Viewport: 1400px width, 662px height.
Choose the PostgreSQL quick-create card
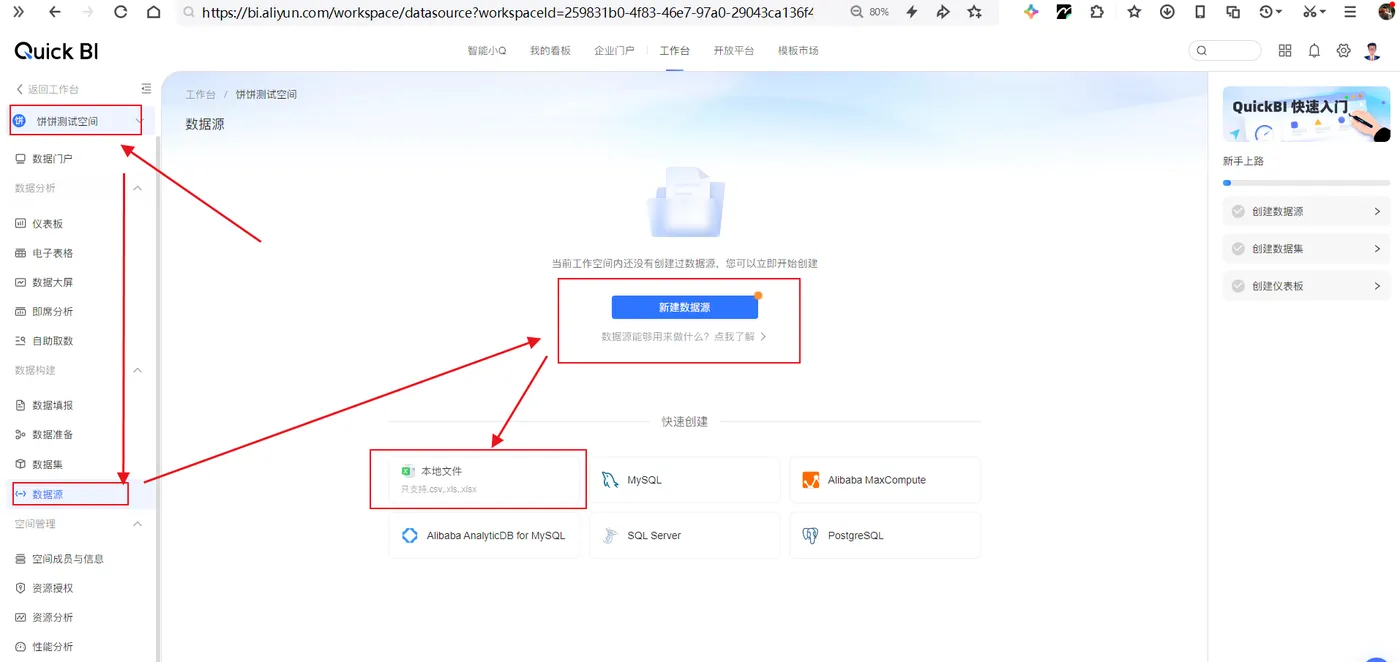point(885,535)
